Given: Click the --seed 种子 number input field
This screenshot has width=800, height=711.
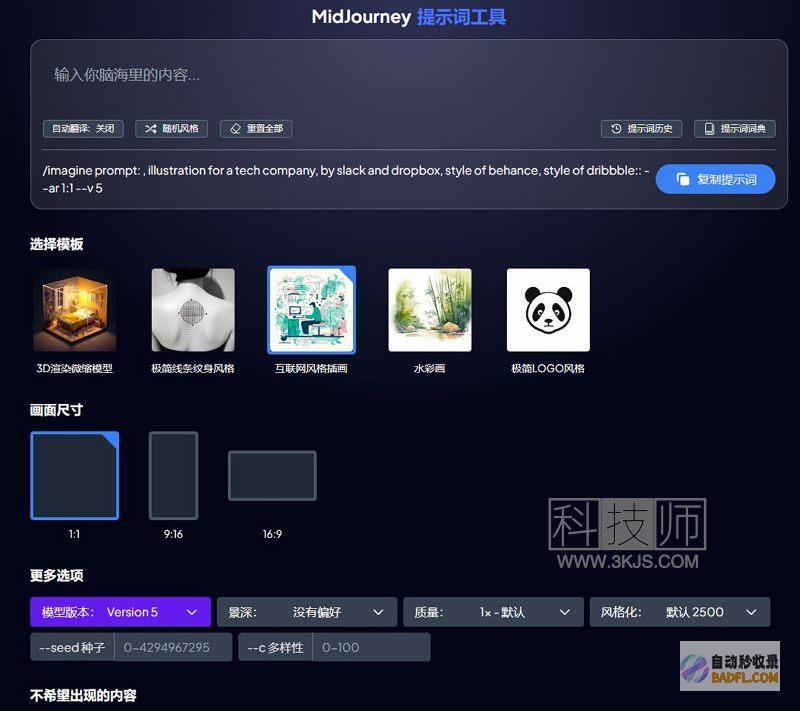Looking at the screenshot, I should coord(173,647).
